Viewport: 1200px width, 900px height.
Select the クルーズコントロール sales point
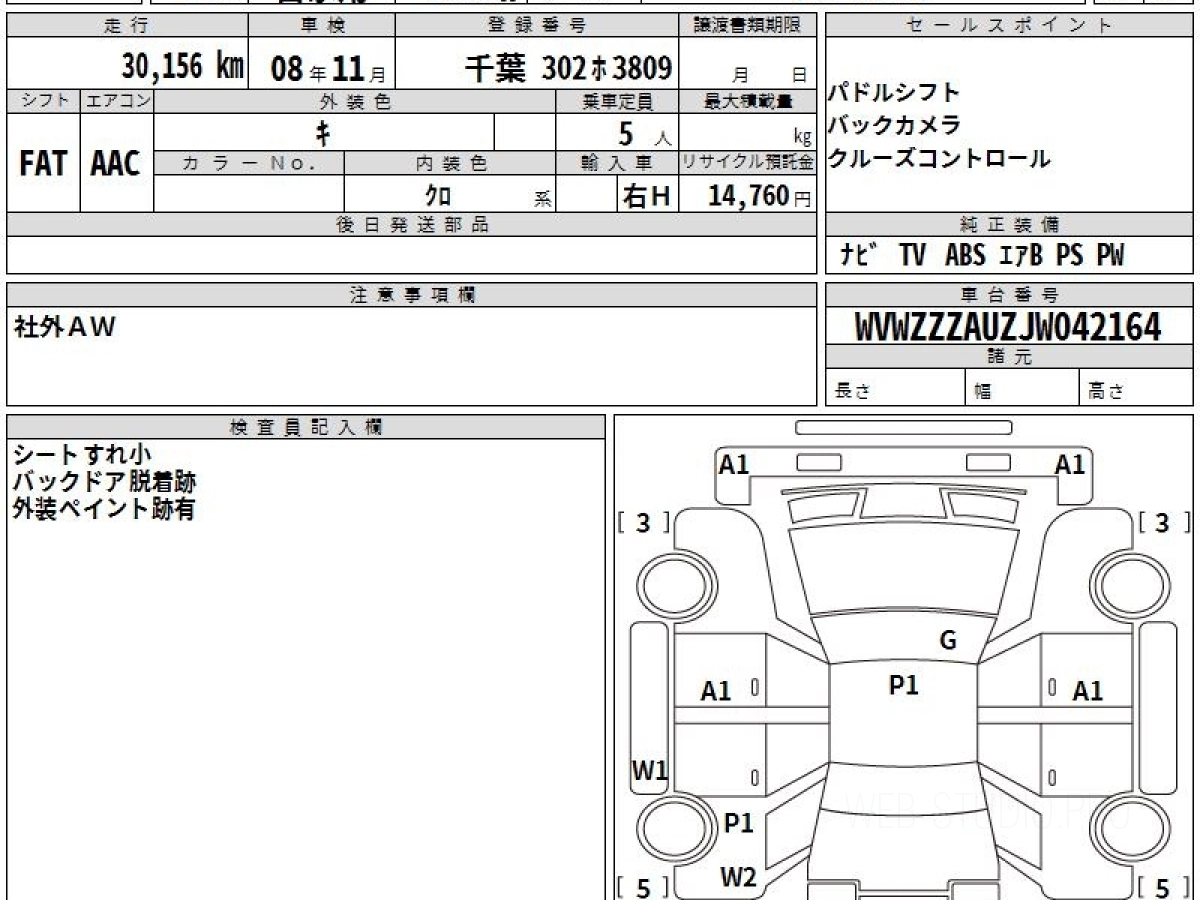coord(939,158)
